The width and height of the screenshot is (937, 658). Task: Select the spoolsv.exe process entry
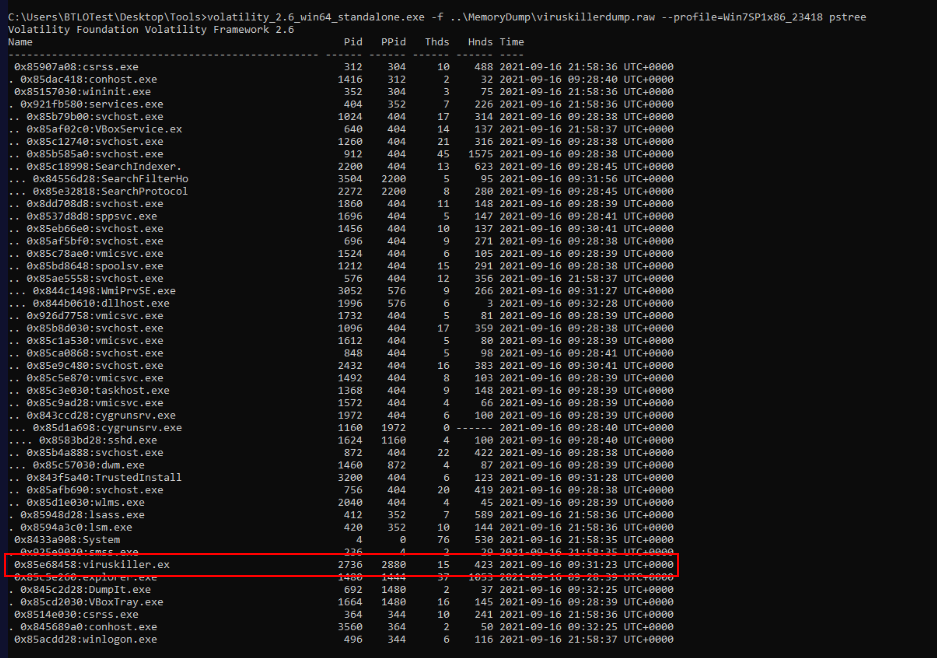pyautogui.click(x=95, y=266)
